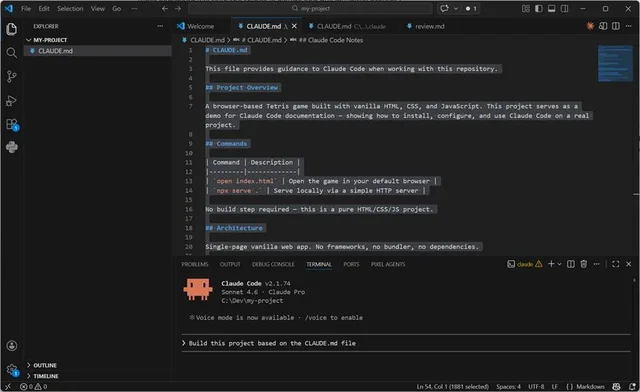
Task: Open the Search view in activity bar
Action: pos(12,53)
